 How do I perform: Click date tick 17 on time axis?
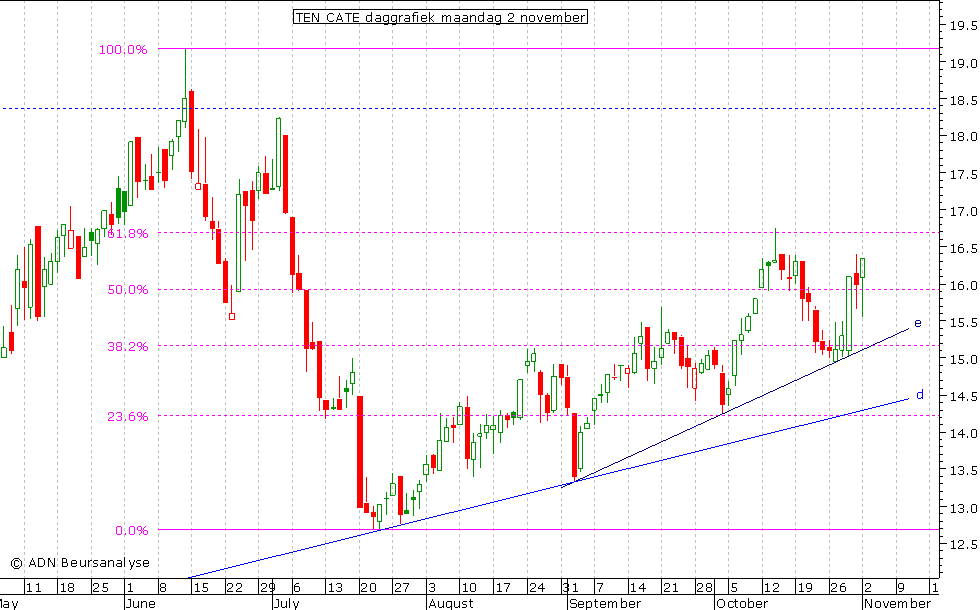[502, 588]
